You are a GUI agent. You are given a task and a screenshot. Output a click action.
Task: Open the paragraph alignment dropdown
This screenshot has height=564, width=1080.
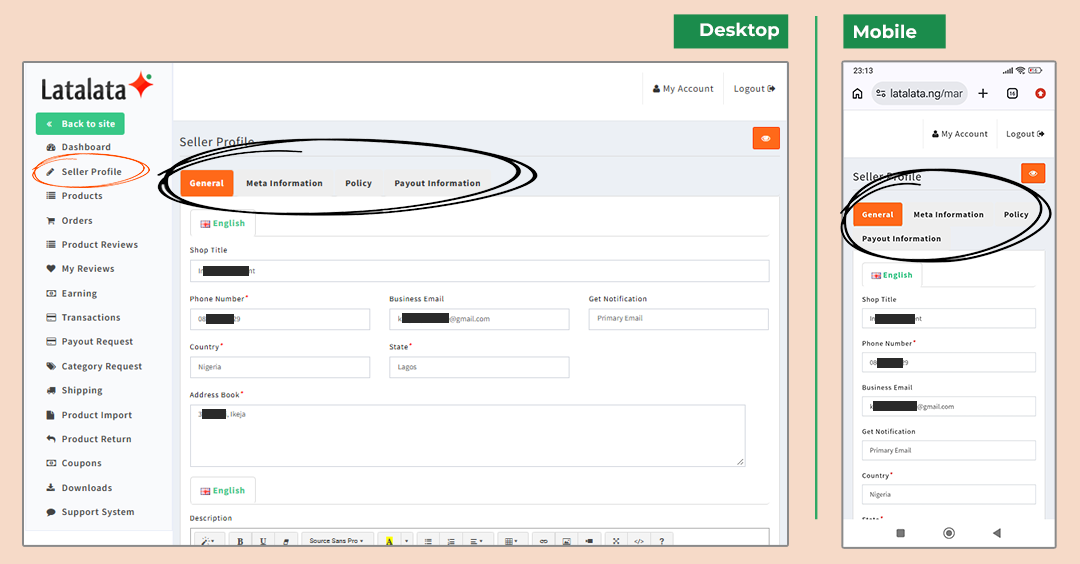click(476, 541)
